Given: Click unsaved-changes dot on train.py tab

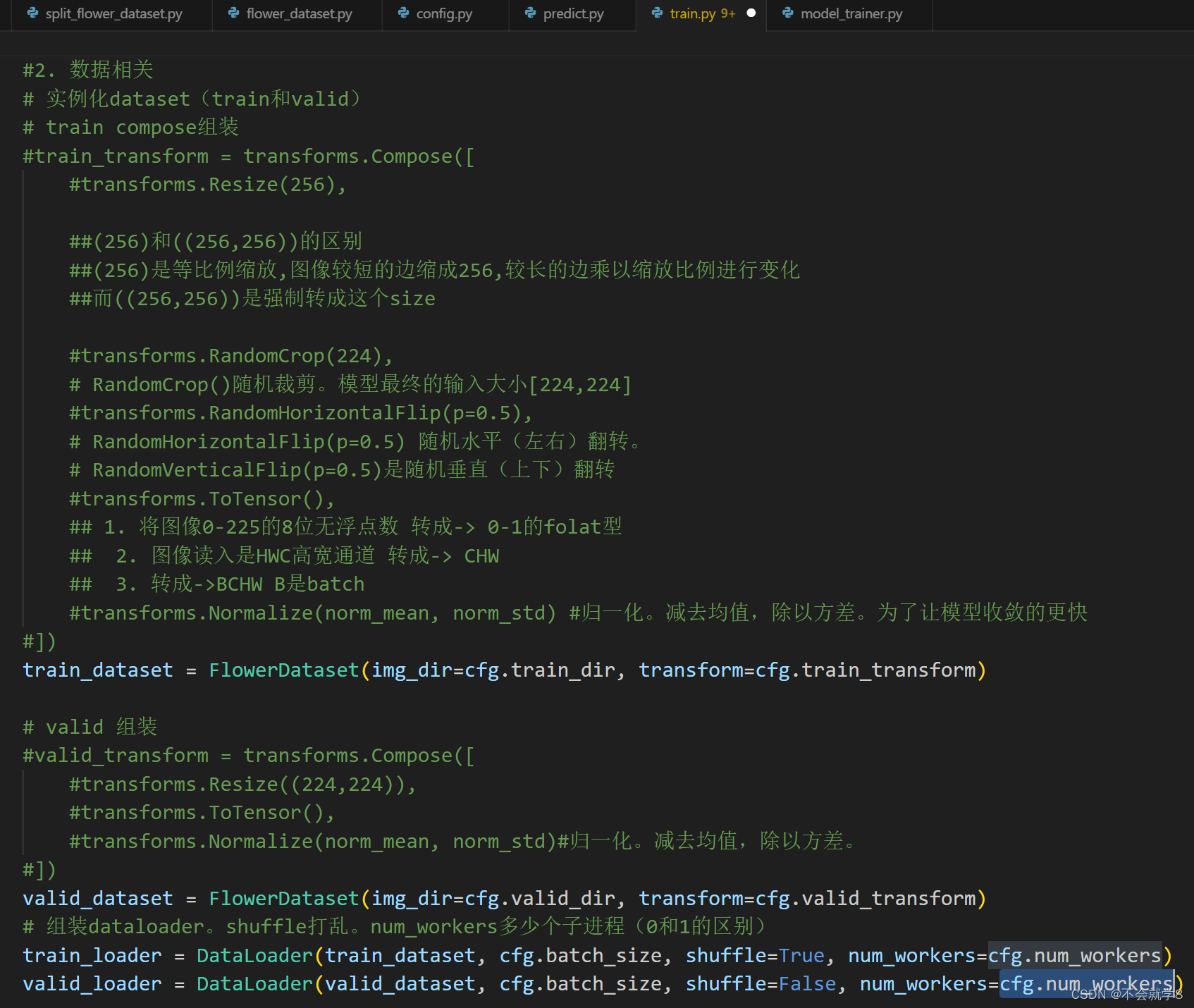Looking at the screenshot, I should 751,13.
